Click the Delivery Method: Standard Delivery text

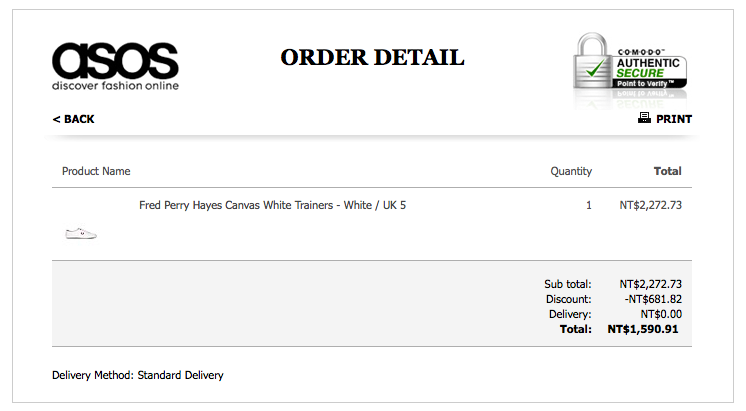point(138,375)
